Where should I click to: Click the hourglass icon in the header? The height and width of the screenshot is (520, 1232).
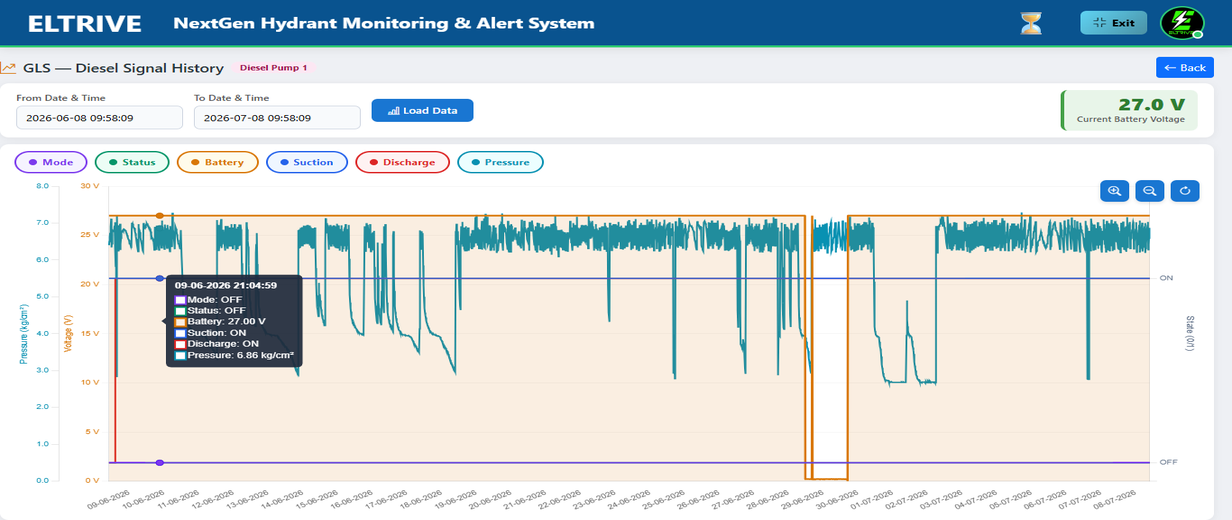tap(1030, 22)
